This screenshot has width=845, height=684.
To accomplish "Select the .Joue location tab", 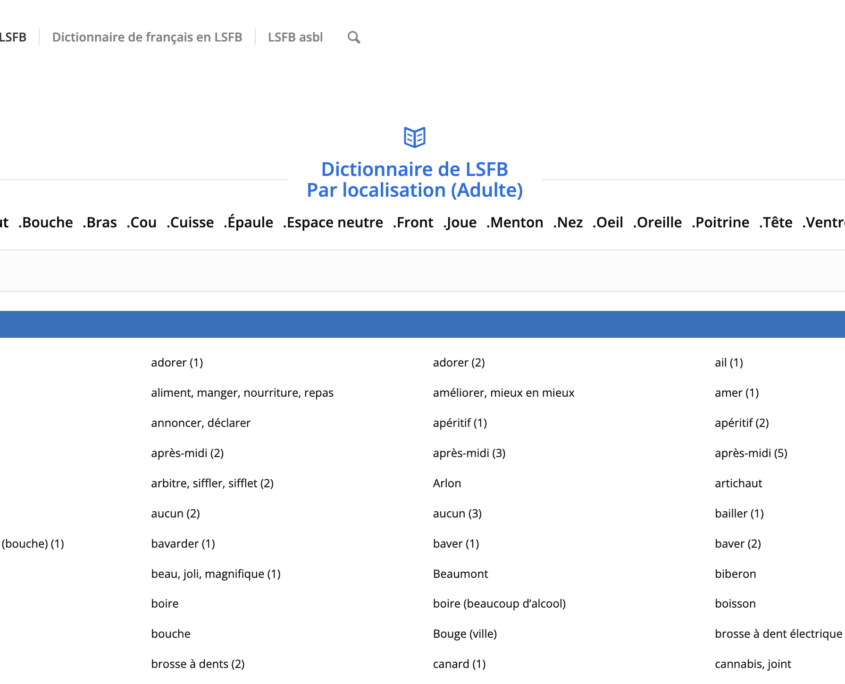I will point(460,222).
